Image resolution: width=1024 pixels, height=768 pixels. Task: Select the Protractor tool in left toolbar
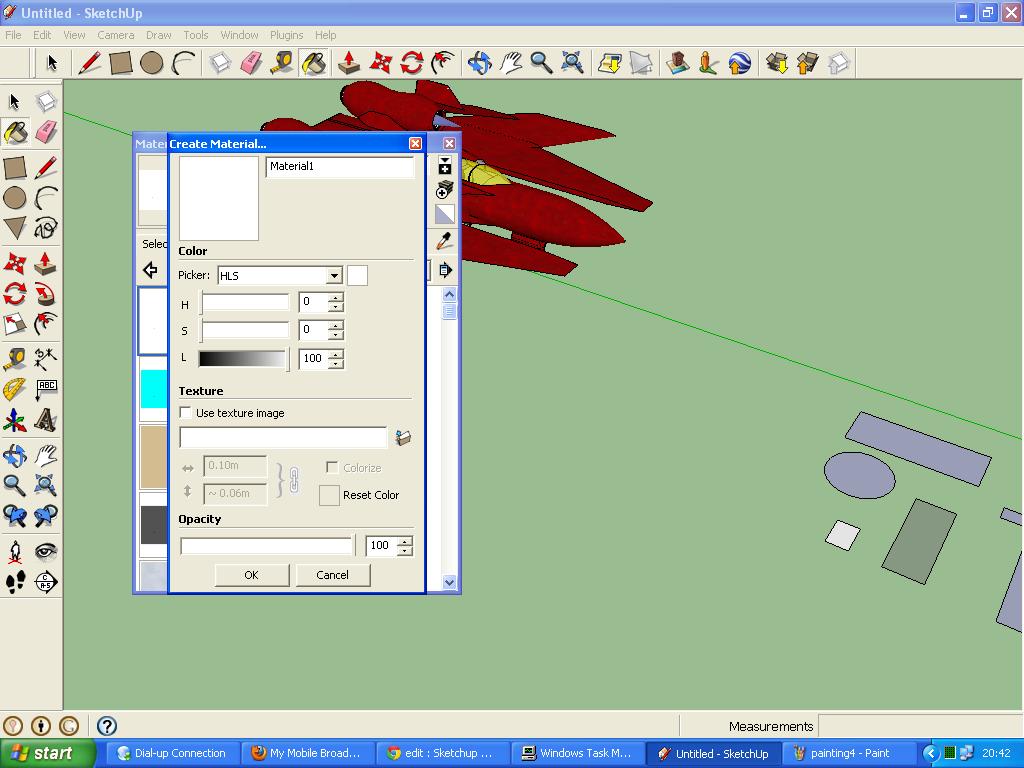pyautogui.click(x=14, y=390)
